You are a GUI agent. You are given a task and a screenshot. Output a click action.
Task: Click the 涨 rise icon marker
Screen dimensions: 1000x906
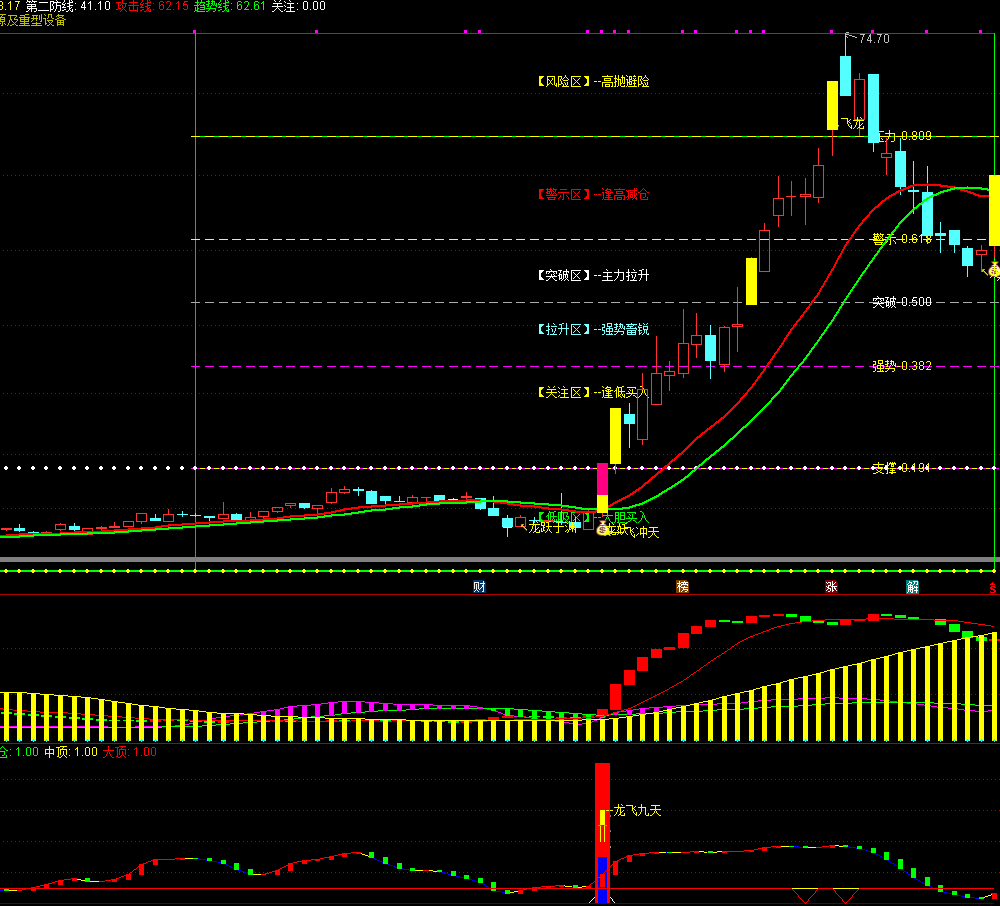click(831, 587)
